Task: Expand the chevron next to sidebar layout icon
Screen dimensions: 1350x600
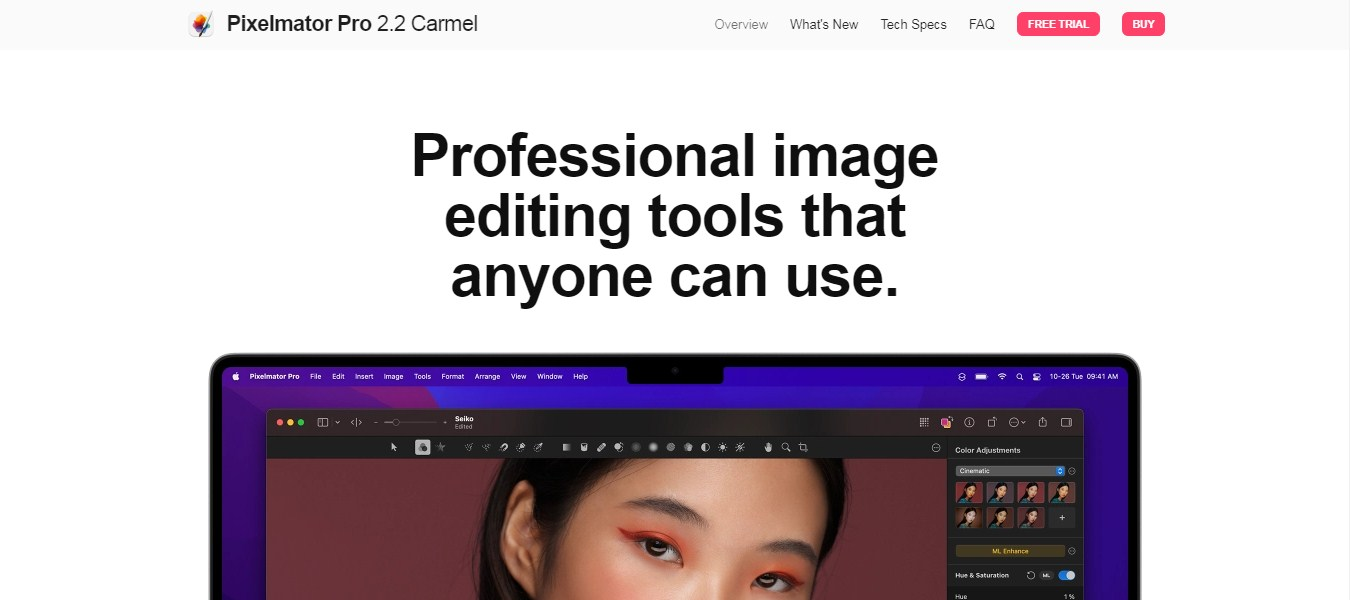Action: pyautogui.click(x=337, y=422)
